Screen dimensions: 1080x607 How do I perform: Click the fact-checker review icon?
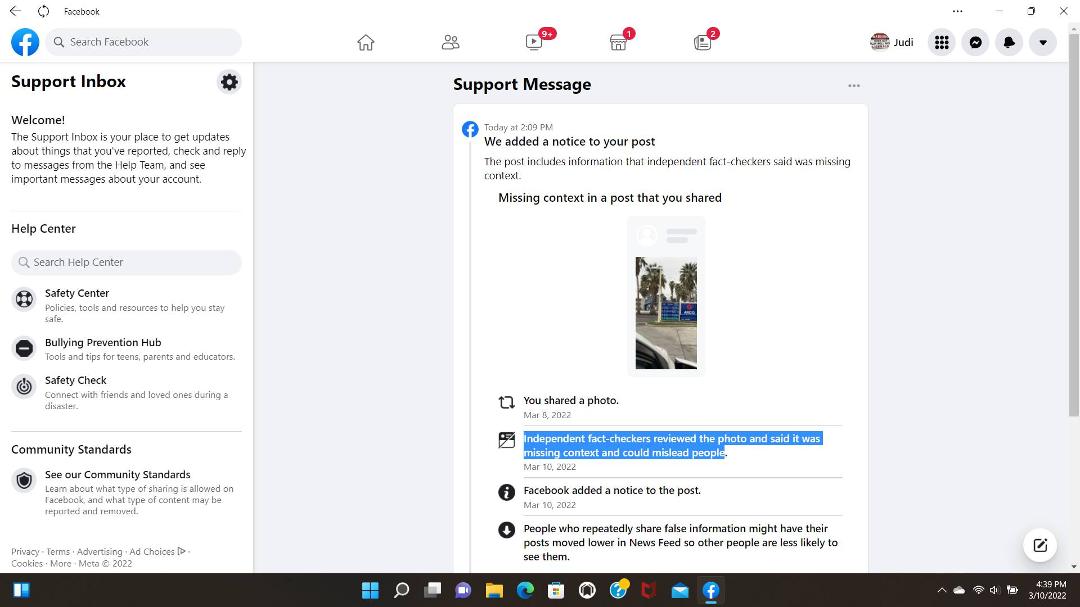coord(506,440)
